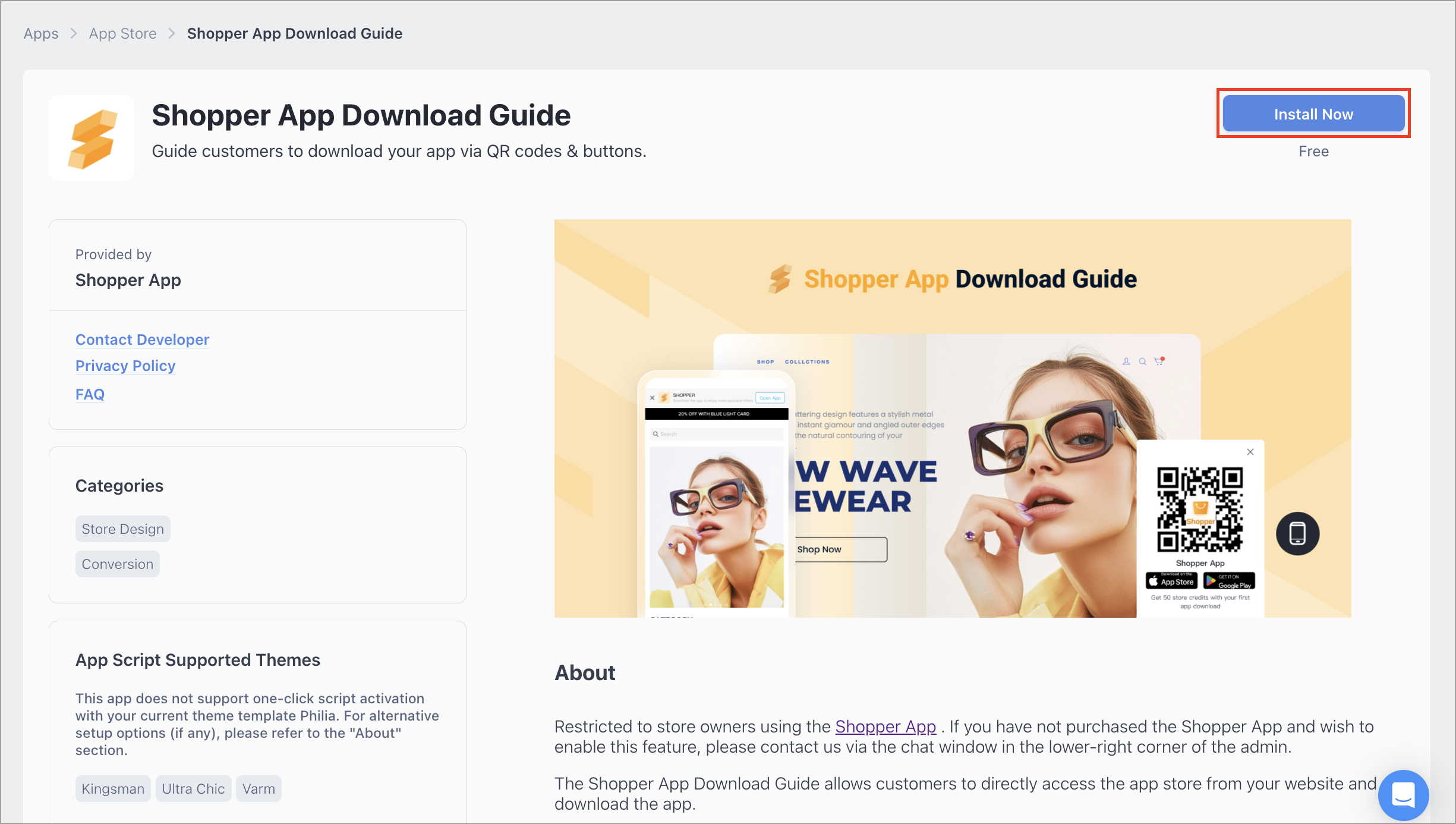Screen dimensions: 1456x824
Task: Click the Kingsman theme tag
Action: (113, 789)
